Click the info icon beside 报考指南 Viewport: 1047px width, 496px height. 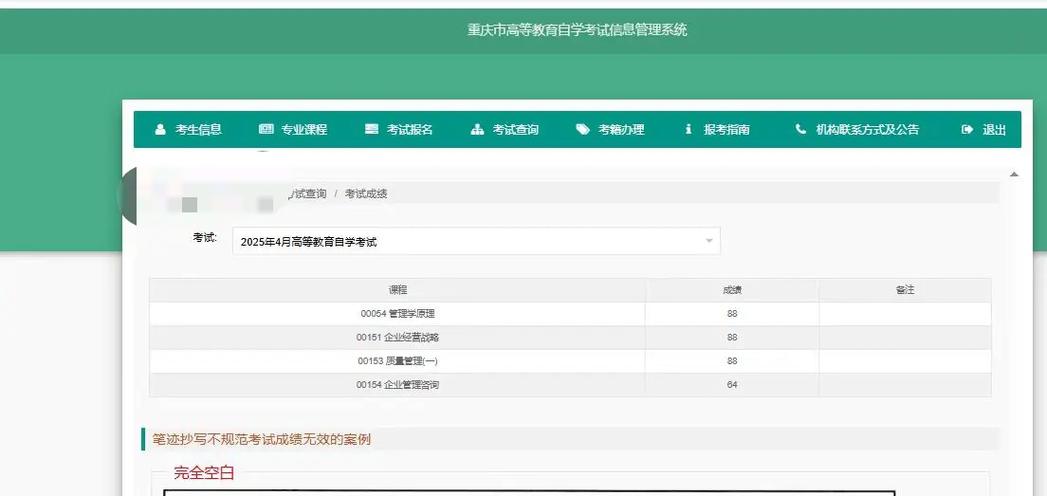pos(688,130)
